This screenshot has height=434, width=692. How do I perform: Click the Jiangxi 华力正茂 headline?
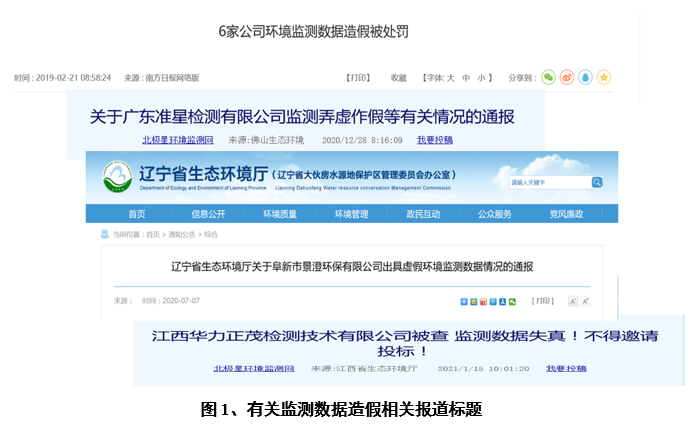coord(405,343)
